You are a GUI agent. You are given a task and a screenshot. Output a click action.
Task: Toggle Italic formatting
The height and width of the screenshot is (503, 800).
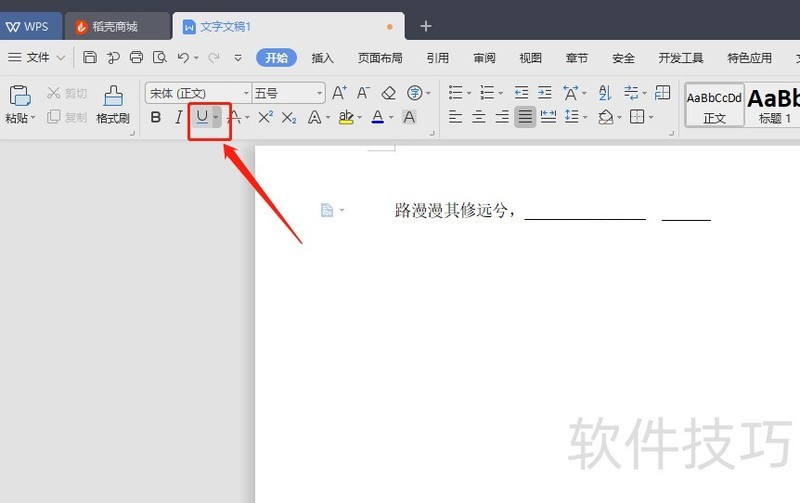[x=179, y=117]
